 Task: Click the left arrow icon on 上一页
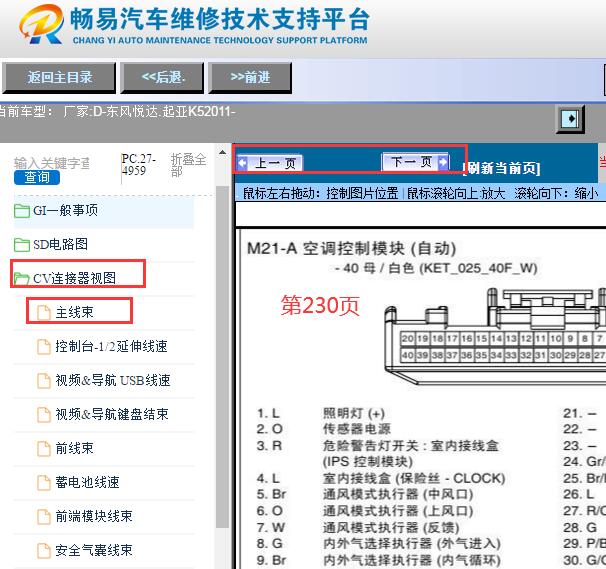[243, 163]
